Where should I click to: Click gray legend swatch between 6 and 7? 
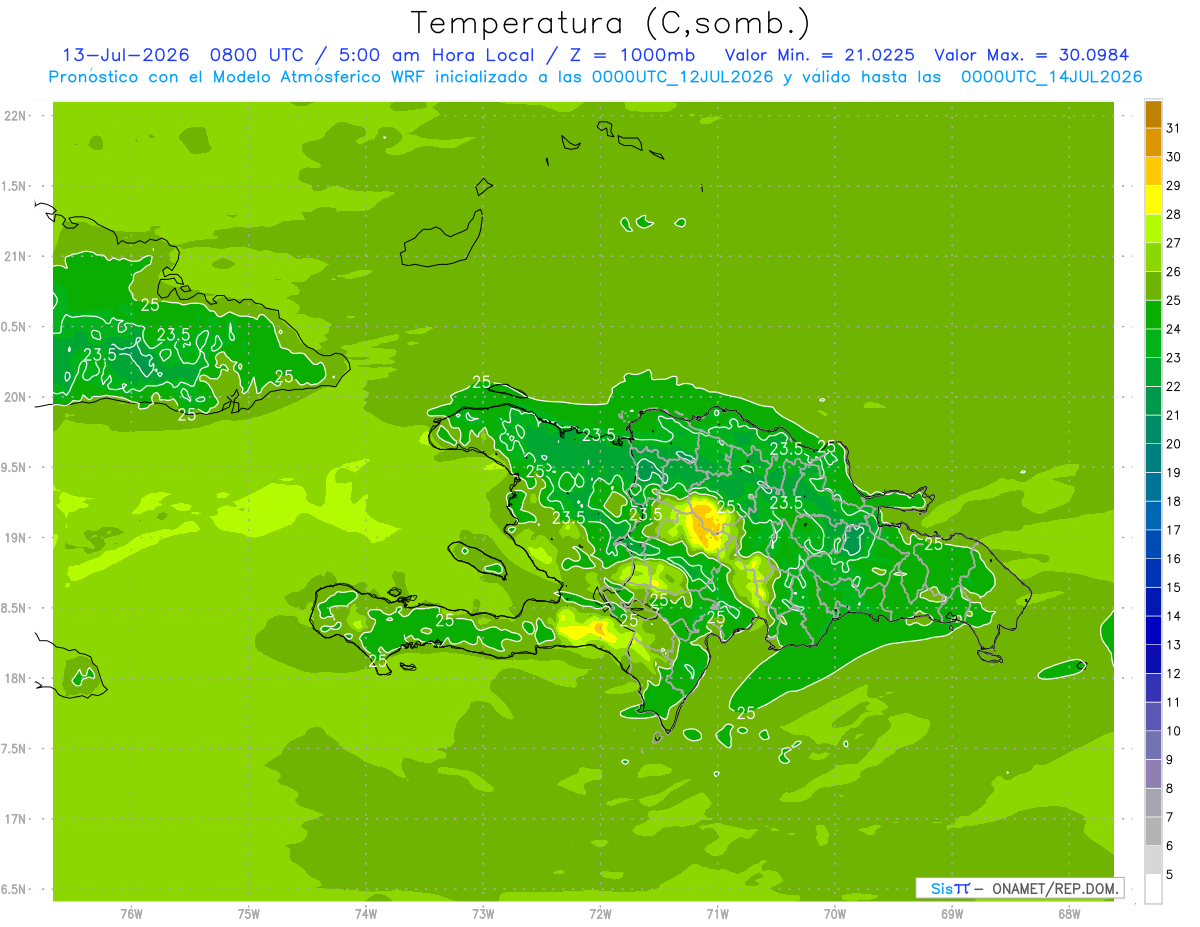(x=1153, y=831)
